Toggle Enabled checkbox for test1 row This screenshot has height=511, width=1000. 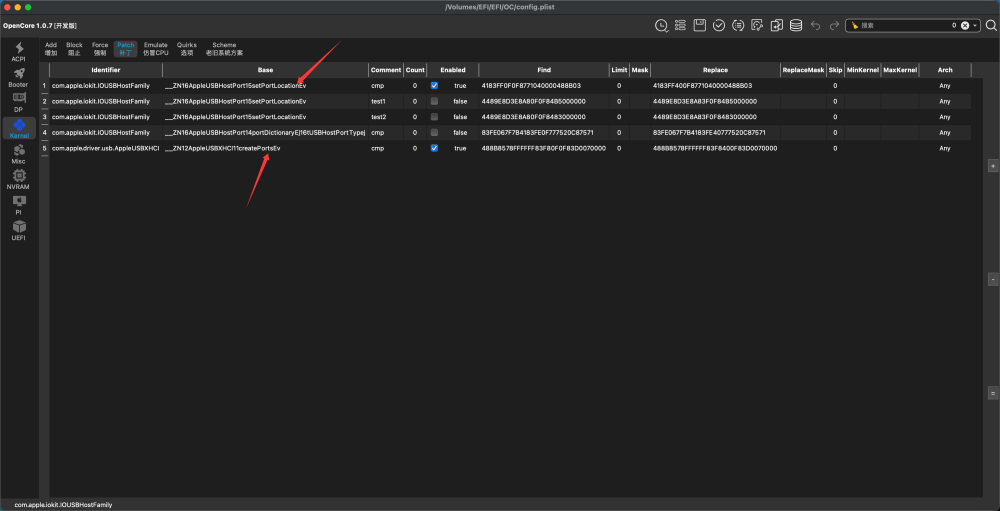coord(434,101)
